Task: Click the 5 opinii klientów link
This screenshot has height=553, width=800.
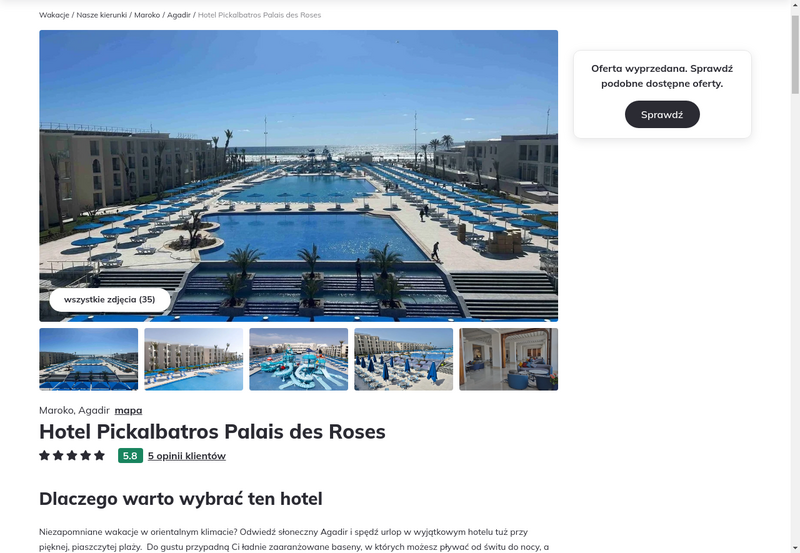Action: point(187,456)
